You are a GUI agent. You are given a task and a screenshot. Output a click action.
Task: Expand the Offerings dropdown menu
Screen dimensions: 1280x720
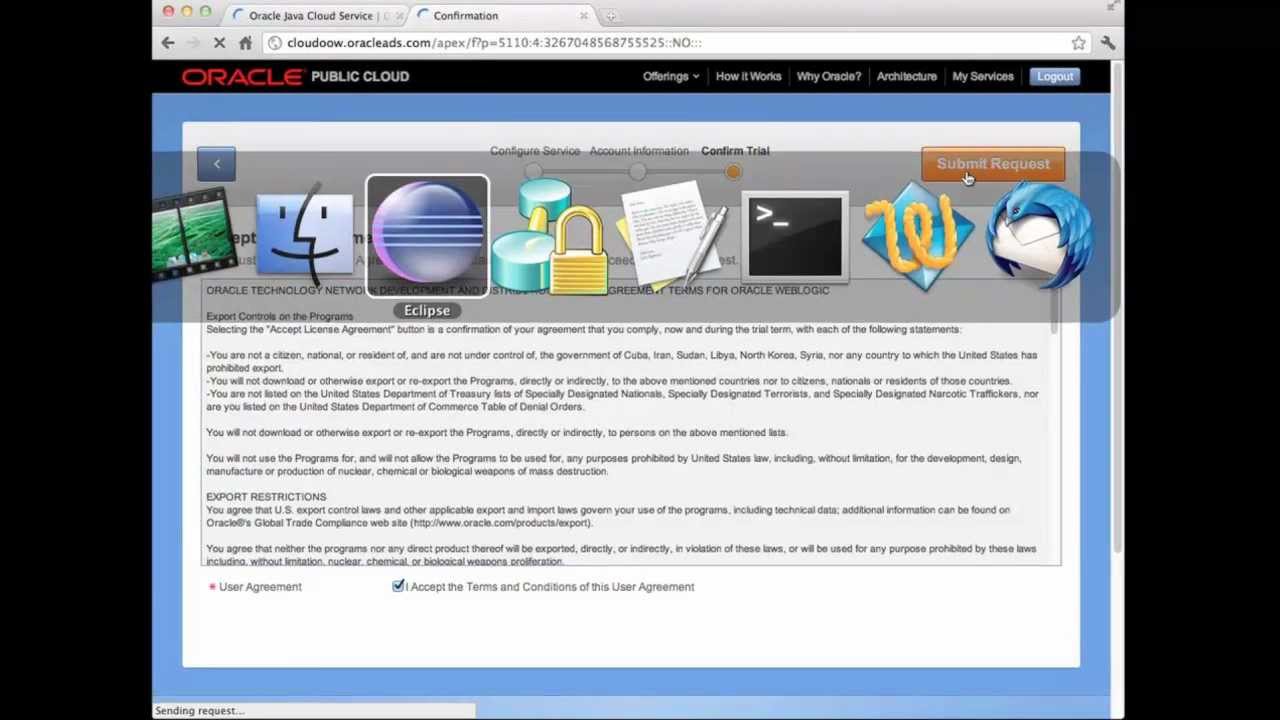670,76
